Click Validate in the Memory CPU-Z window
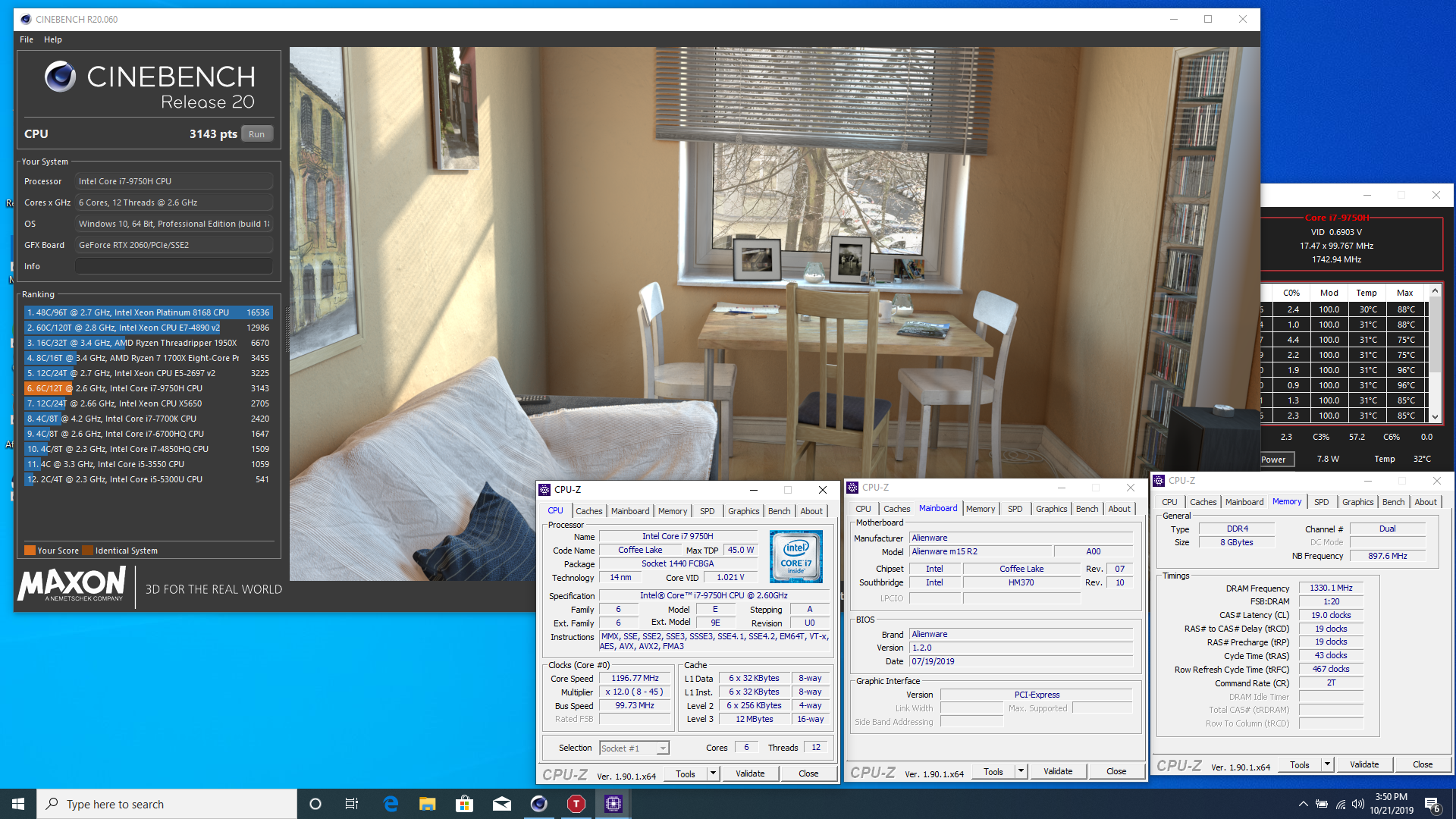 point(1363,764)
